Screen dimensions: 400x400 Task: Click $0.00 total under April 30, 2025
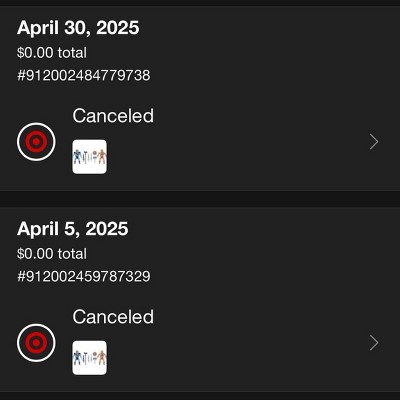pos(52,53)
